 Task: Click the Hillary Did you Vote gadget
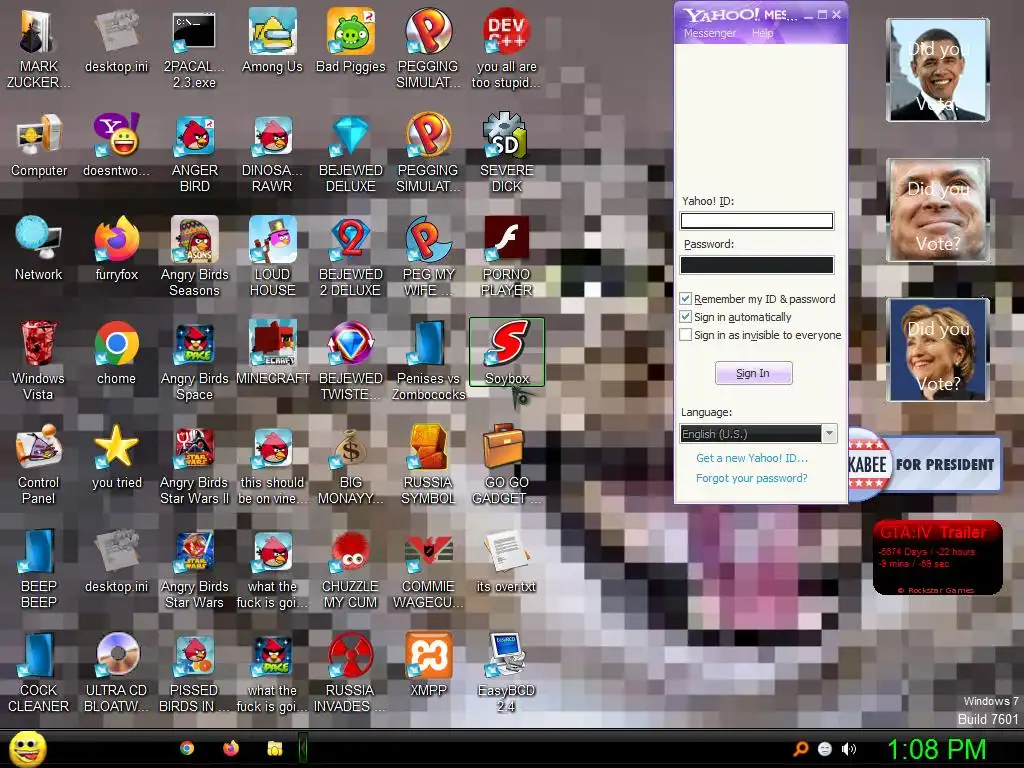938,350
